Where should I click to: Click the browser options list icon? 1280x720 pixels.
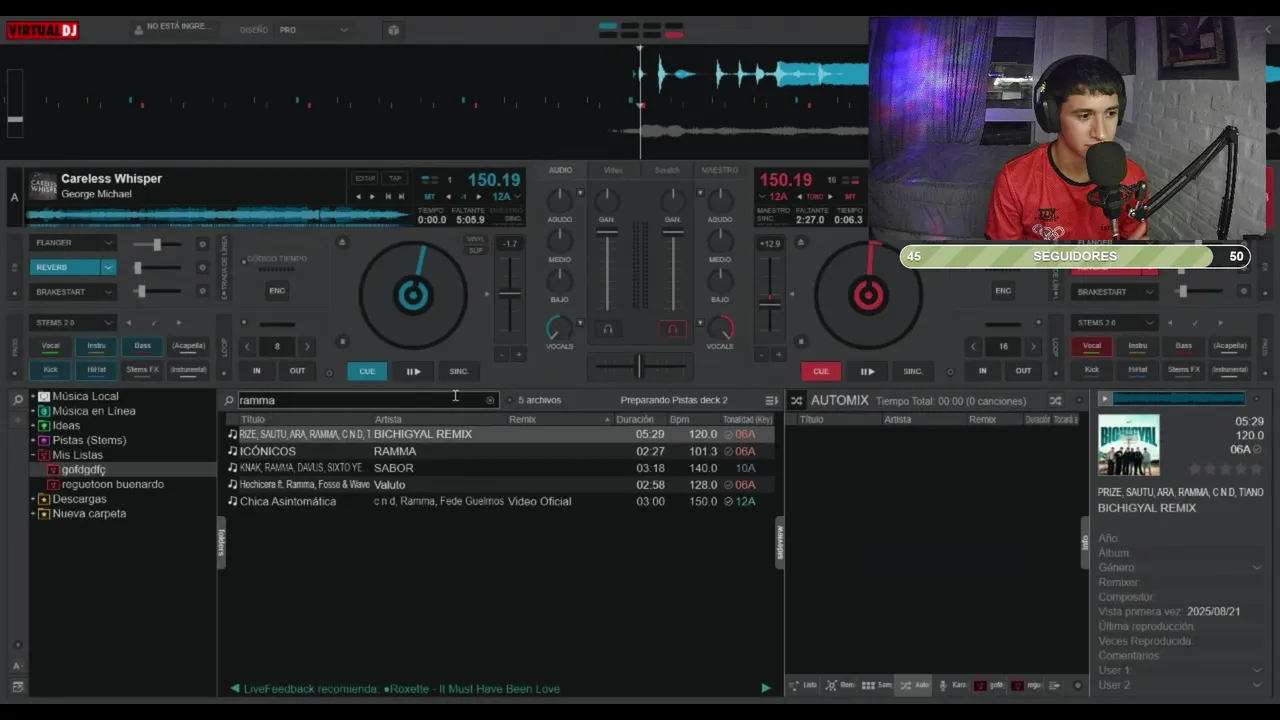coord(771,400)
